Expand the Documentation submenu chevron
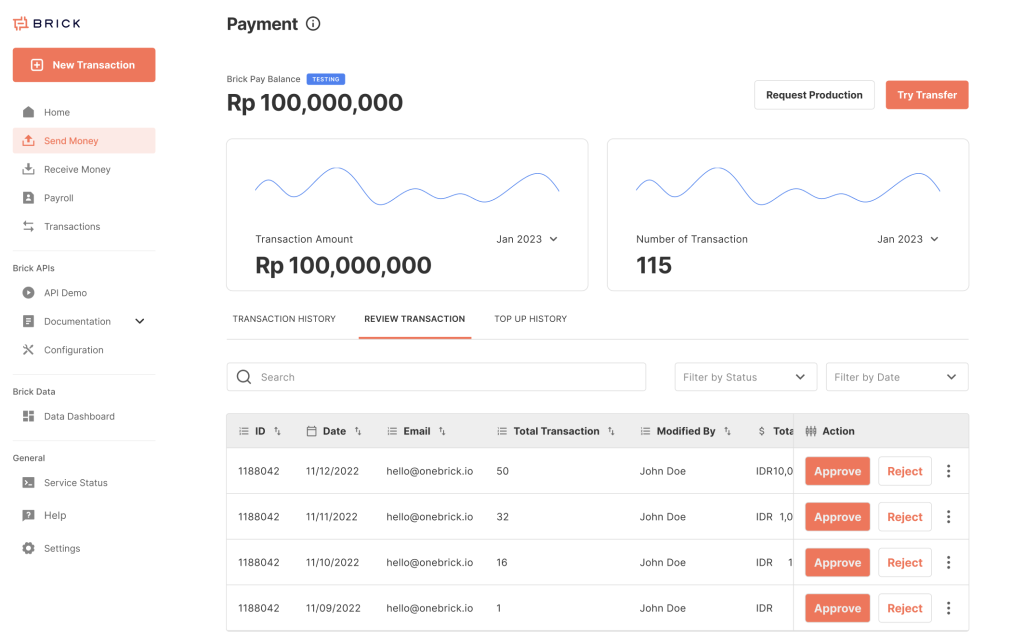The height and width of the screenshot is (640, 1024). 140,321
